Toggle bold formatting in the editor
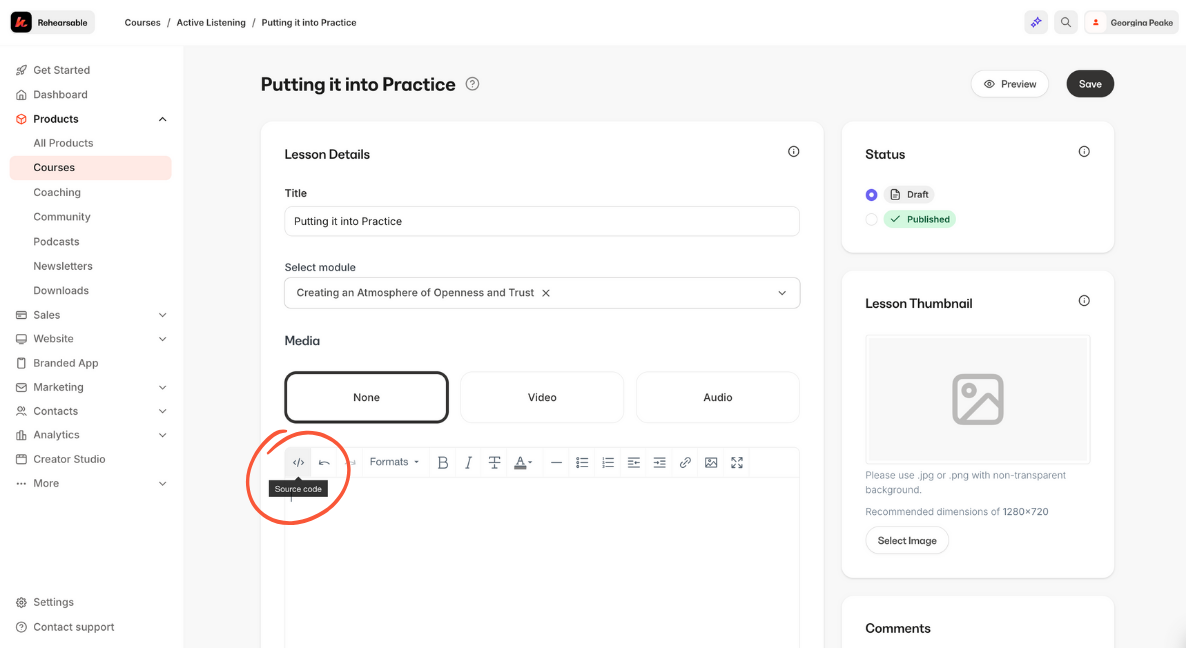Viewport: 1187px width, 649px height. click(443, 463)
